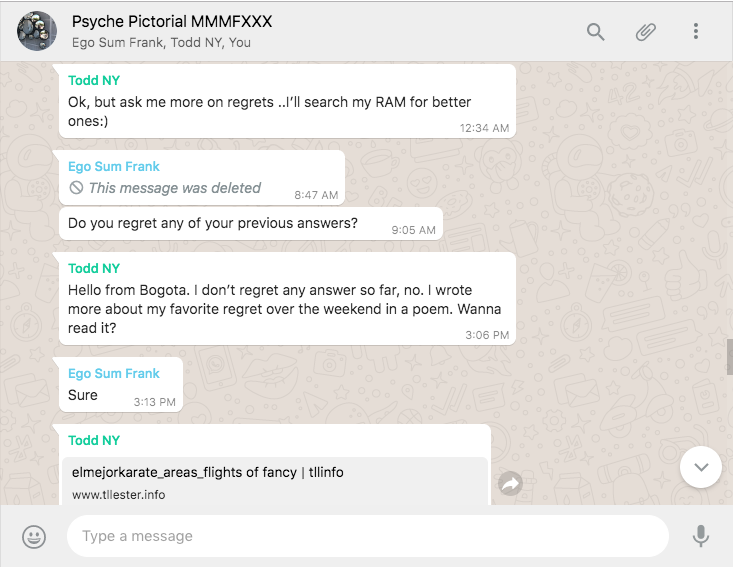Click the forward arrow beside link preview
This screenshot has height=567, width=733.
click(x=510, y=484)
